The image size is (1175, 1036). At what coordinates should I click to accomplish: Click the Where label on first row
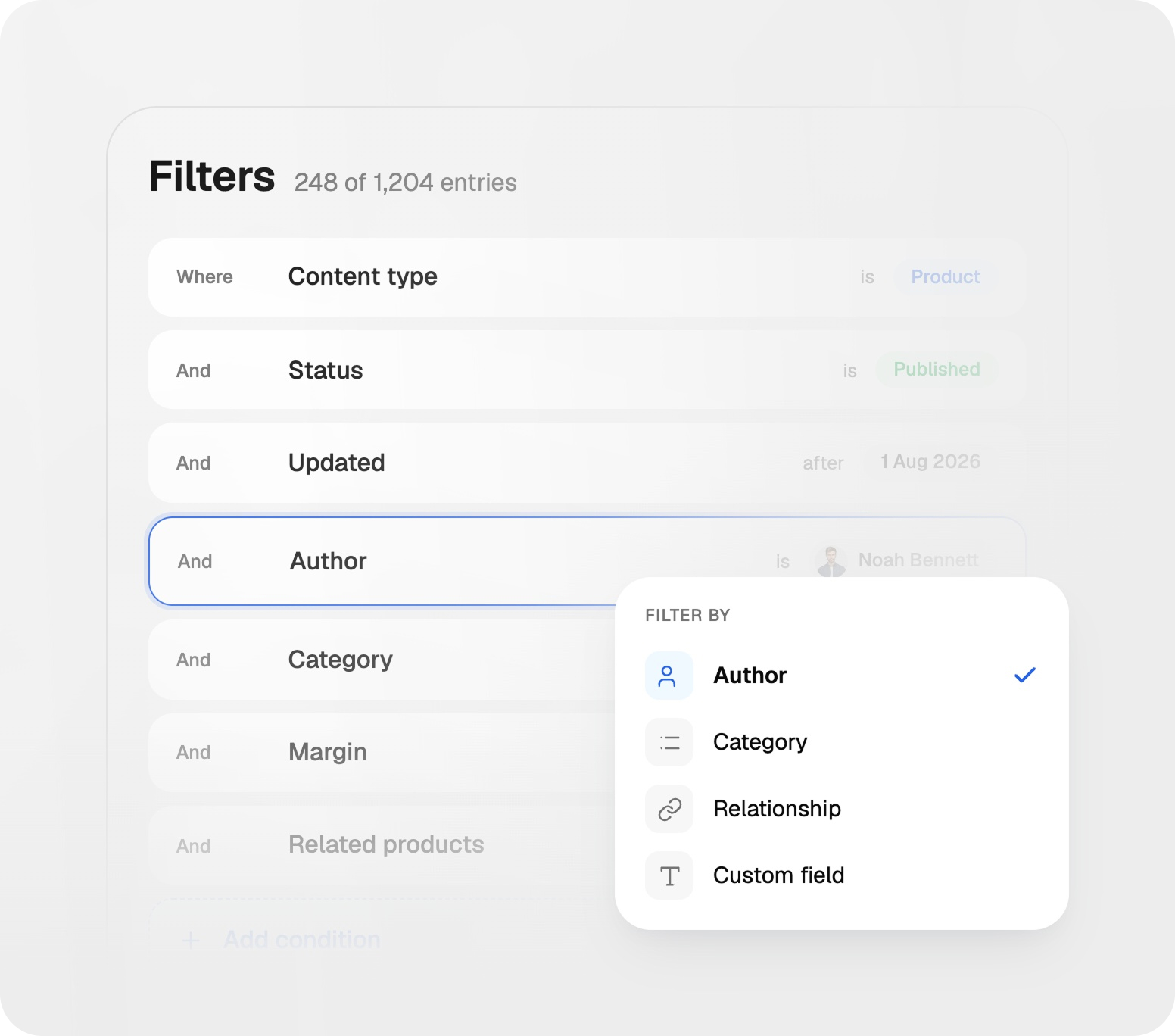point(204,277)
